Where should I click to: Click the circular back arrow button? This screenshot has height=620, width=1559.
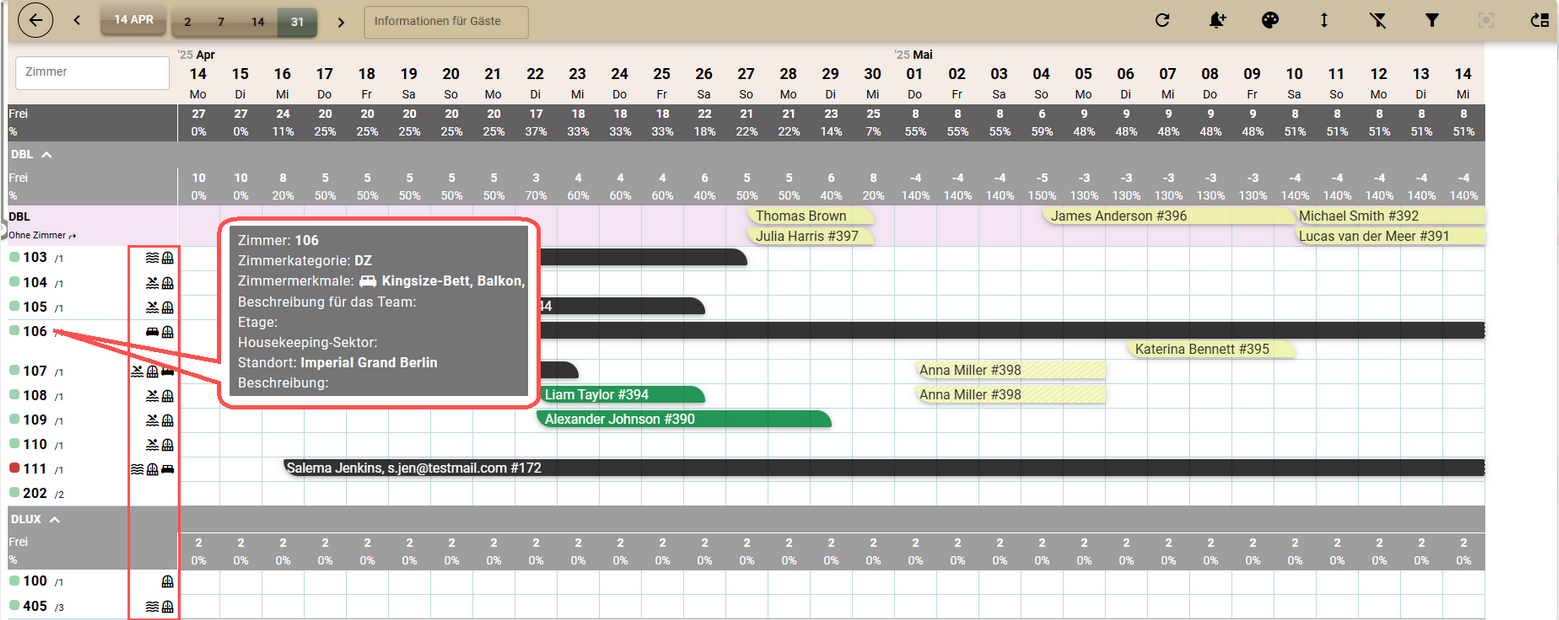36,21
